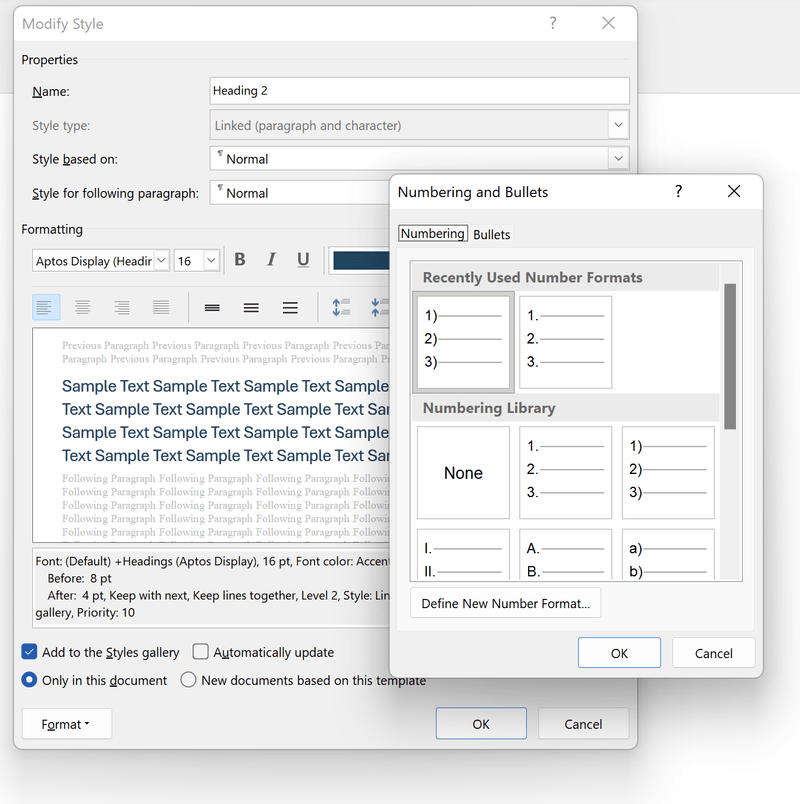This screenshot has width=800, height=804.
Task: Select 1) 2) 3) format in Numbering Library
Action: click(668, 472)
